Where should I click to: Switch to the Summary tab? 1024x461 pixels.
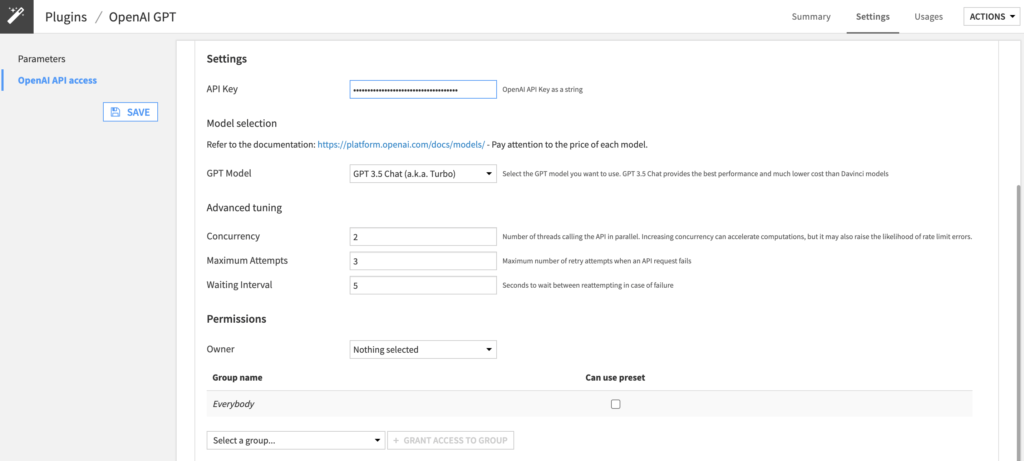(811, 17)
